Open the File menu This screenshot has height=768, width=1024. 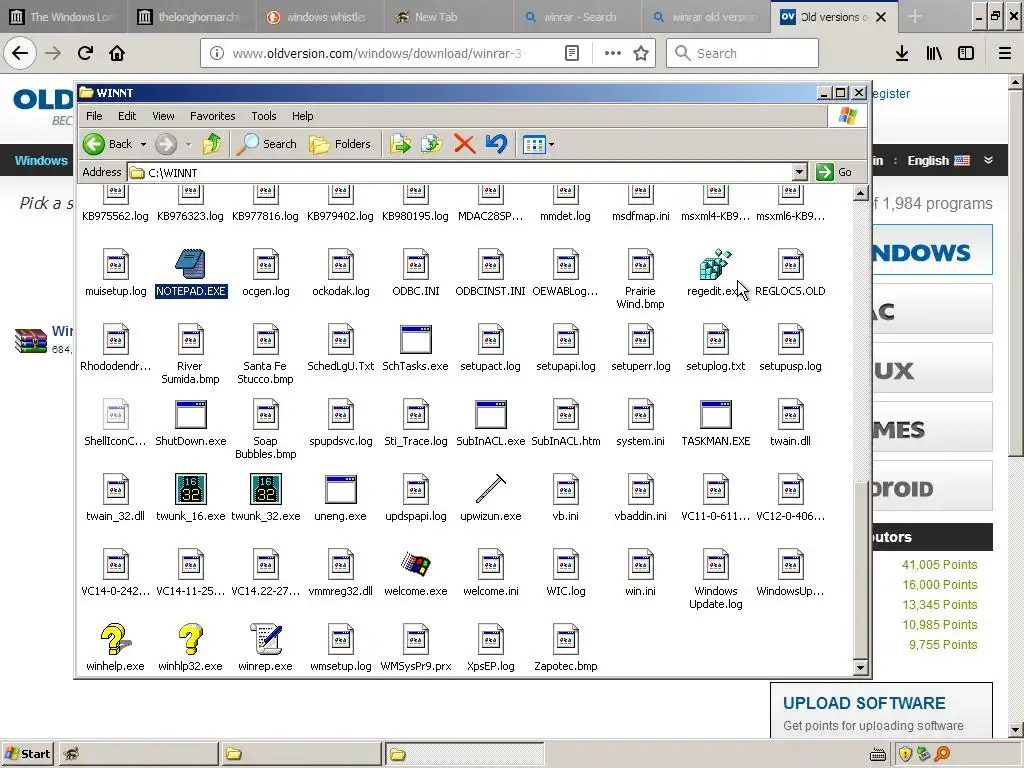(94, 116)
